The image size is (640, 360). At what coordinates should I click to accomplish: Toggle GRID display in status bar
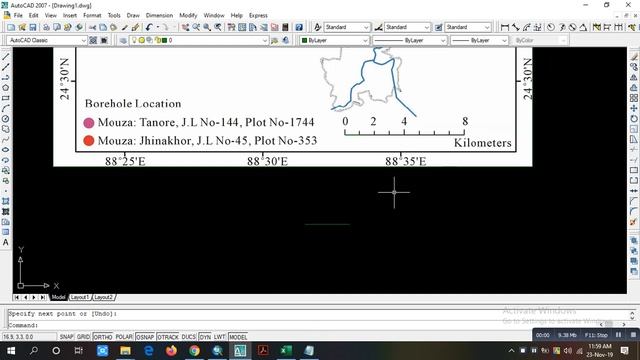coord(83,337)
